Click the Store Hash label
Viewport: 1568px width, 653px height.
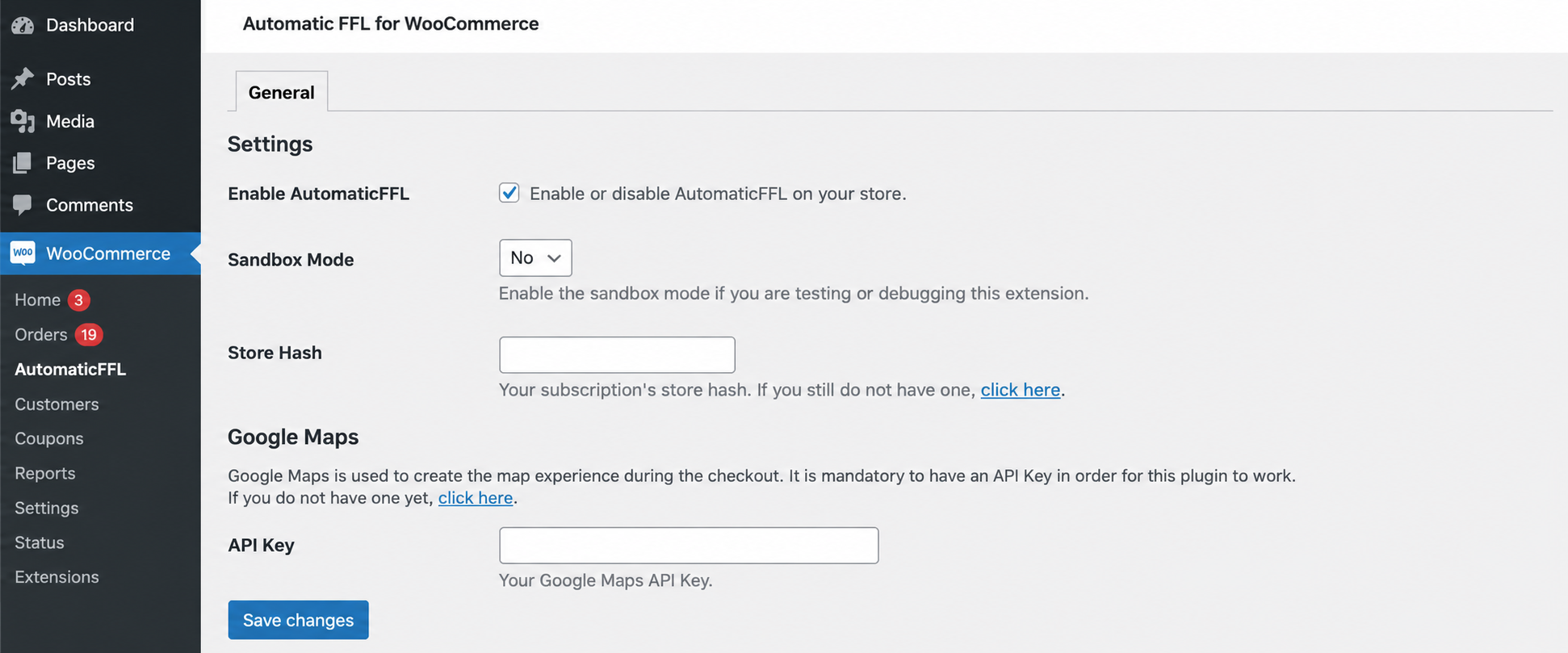click(275, 353)
